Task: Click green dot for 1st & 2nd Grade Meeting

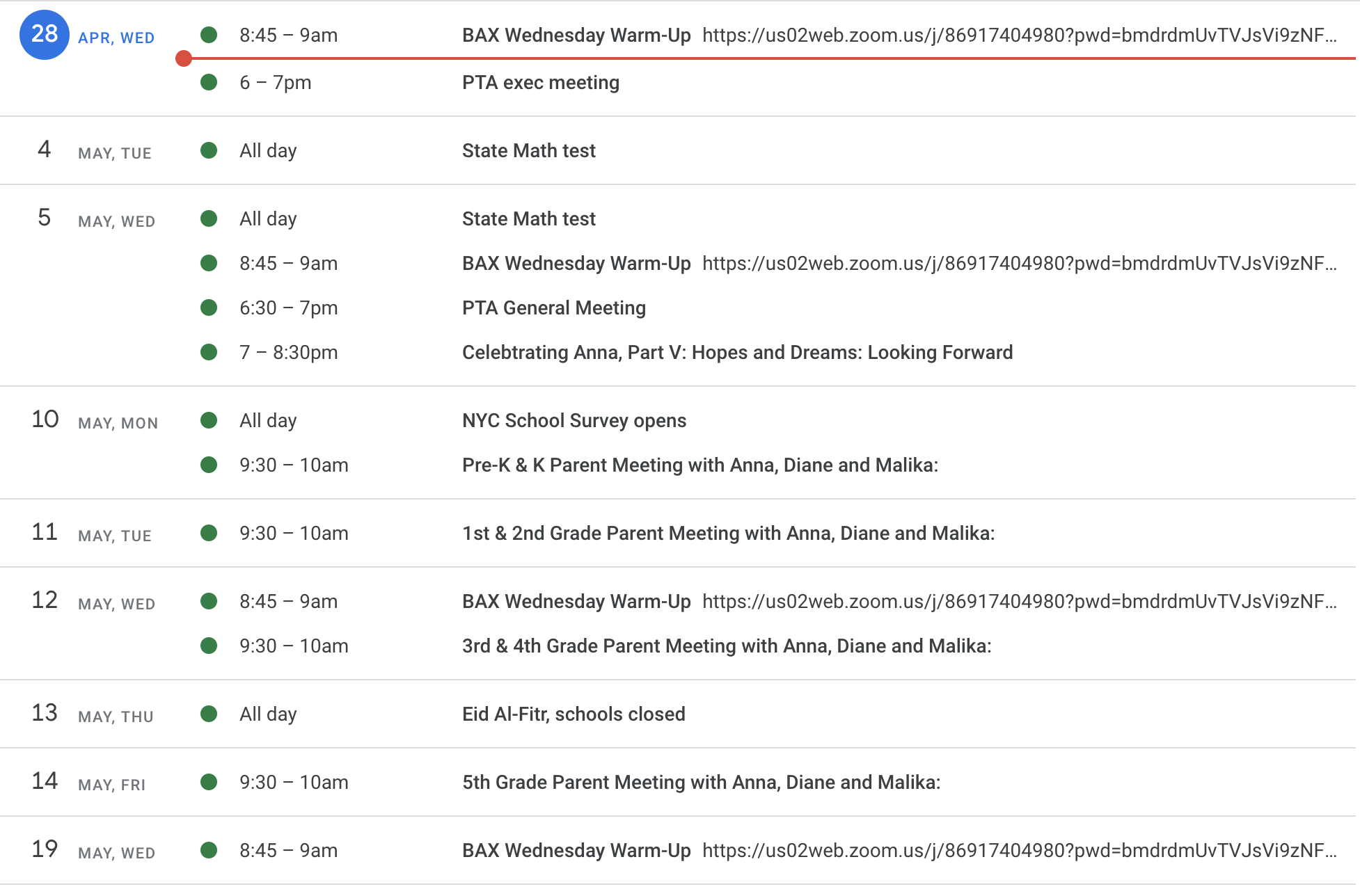Action: [x=209, y=534]
